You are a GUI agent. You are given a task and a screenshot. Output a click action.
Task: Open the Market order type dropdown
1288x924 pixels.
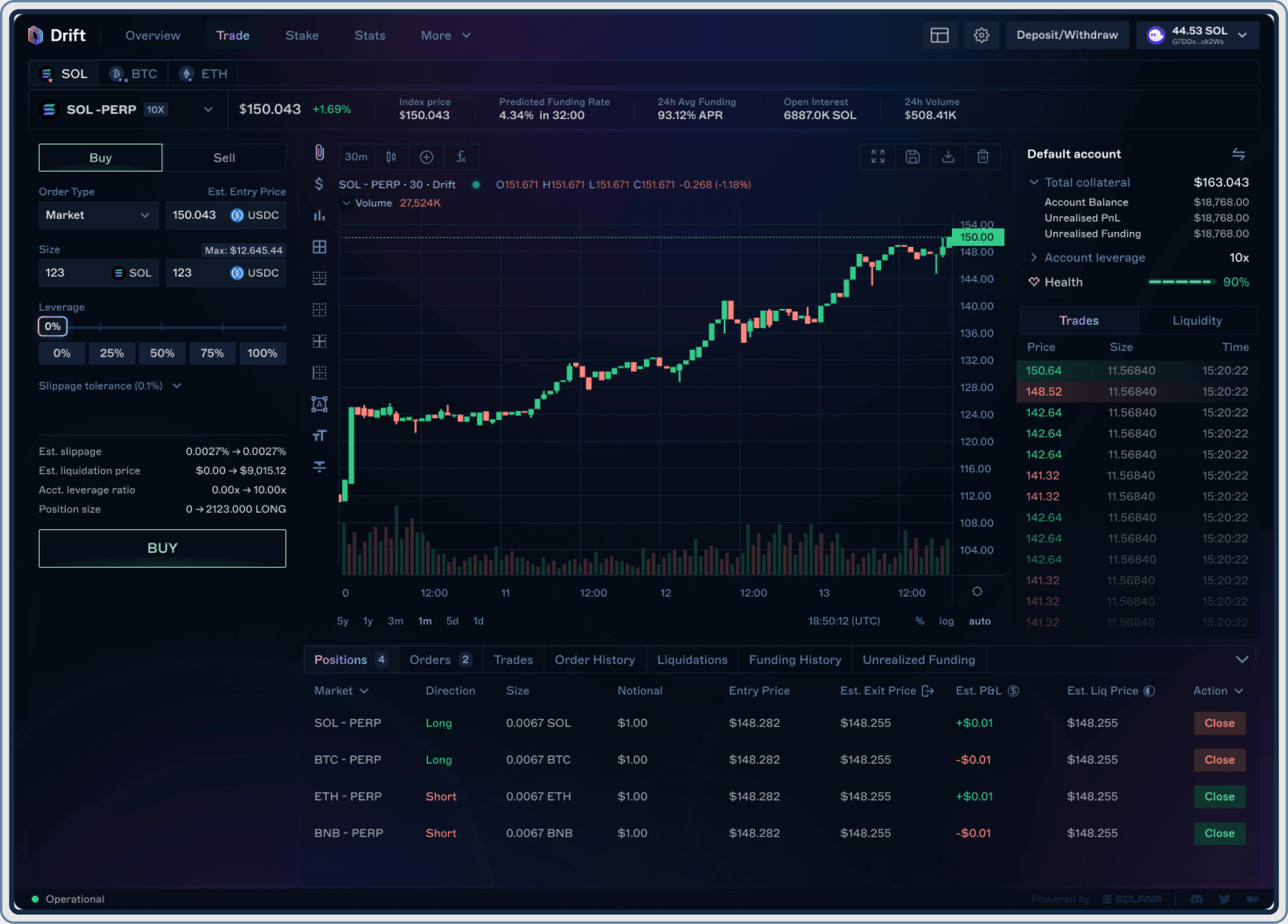[x=98, y=215]
